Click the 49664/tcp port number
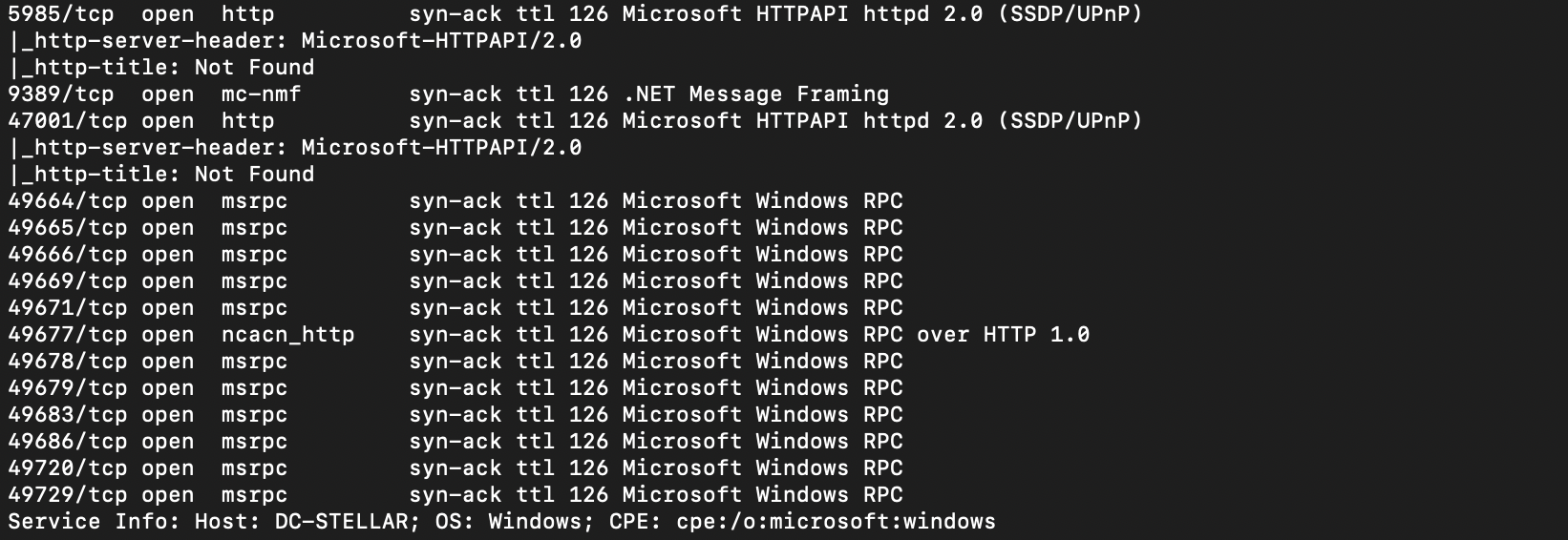The image size is (1568, 540). (x=67, y=201)
